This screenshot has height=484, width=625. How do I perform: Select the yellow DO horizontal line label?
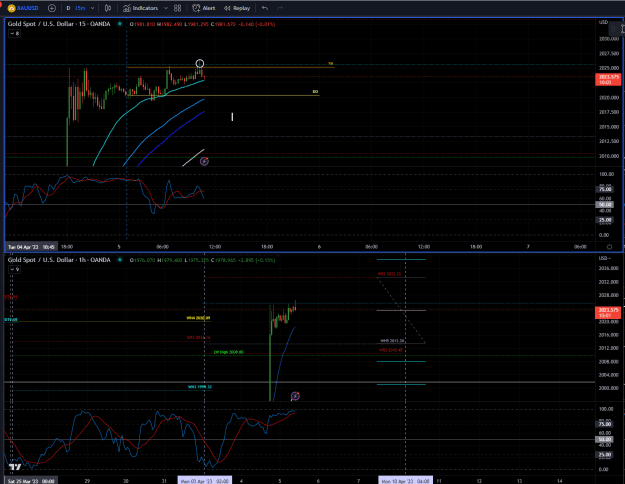click(x=315, y=92)
